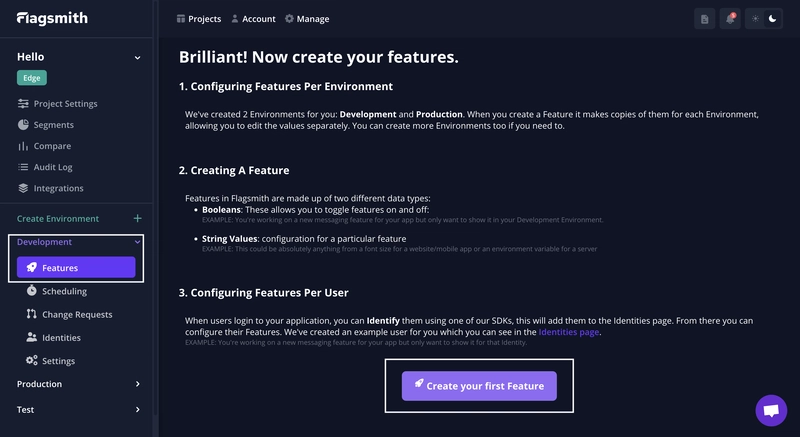Expand the Hello project dropdown chevron
800x437 pixels.
pyautogui.click(x=137, y=58)
